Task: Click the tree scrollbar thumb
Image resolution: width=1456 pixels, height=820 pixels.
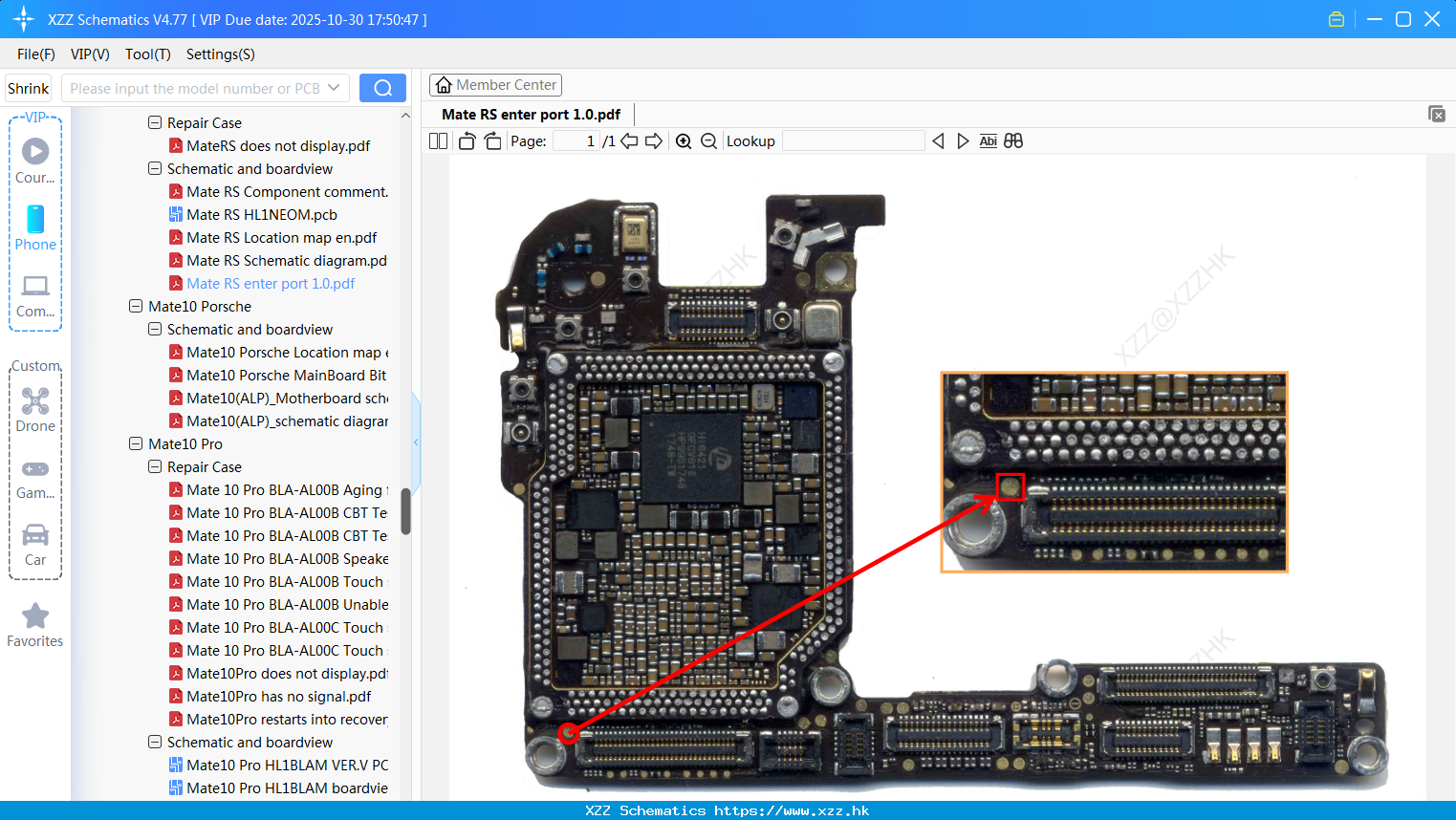Action: coord(405,511)
